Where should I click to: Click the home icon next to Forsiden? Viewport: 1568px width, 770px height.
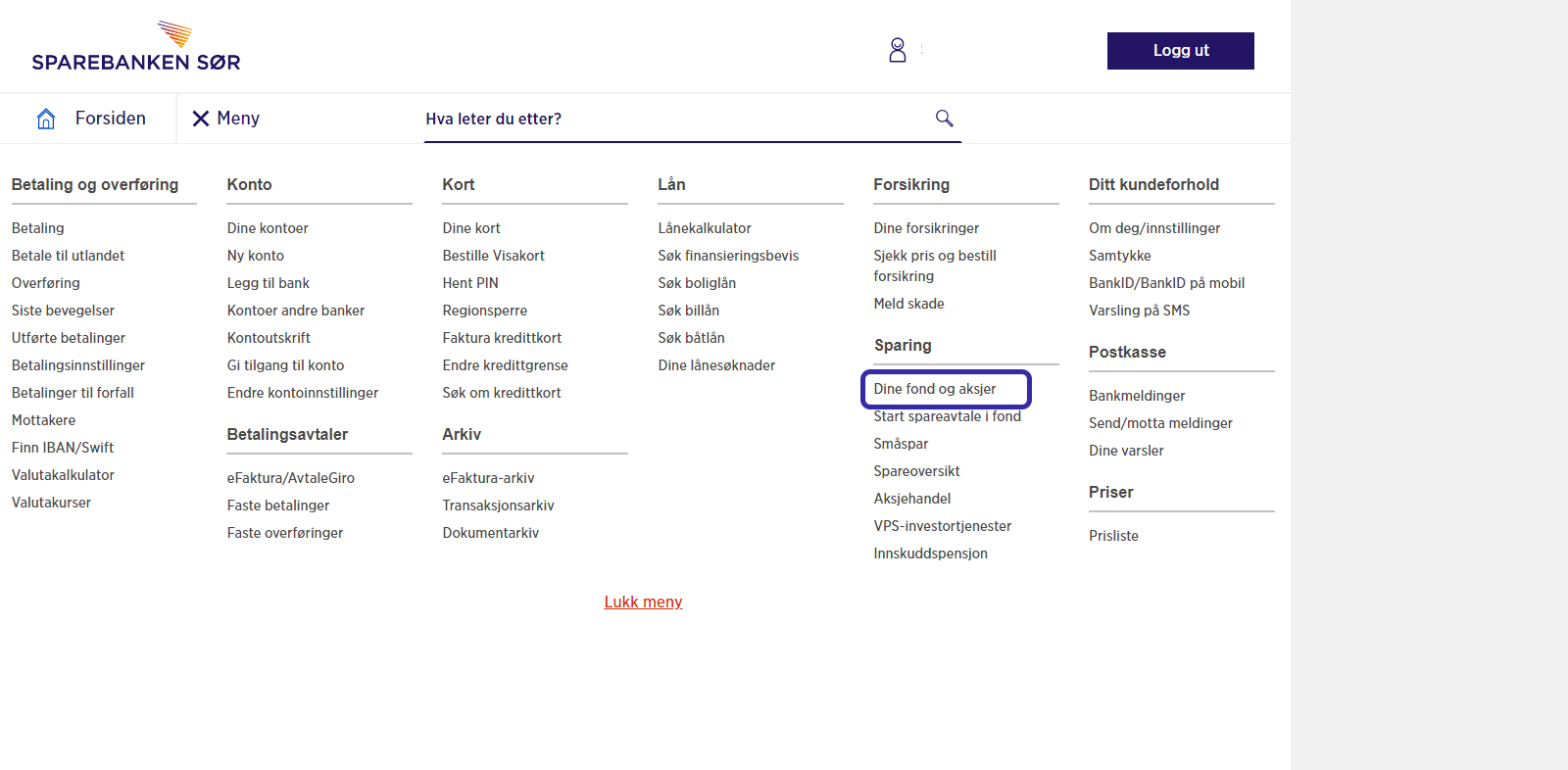pyautogui.click(x=46, y=119)
